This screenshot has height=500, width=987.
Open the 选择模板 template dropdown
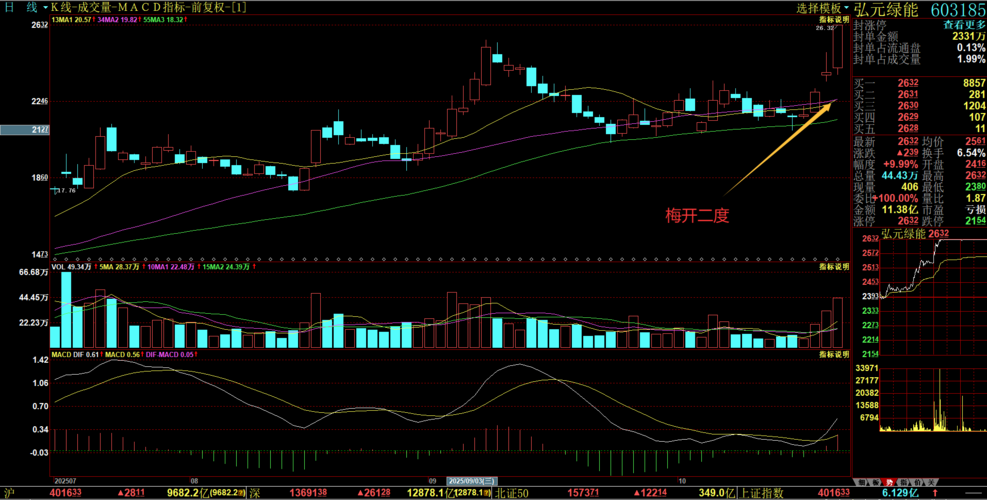tap(823, 8)
